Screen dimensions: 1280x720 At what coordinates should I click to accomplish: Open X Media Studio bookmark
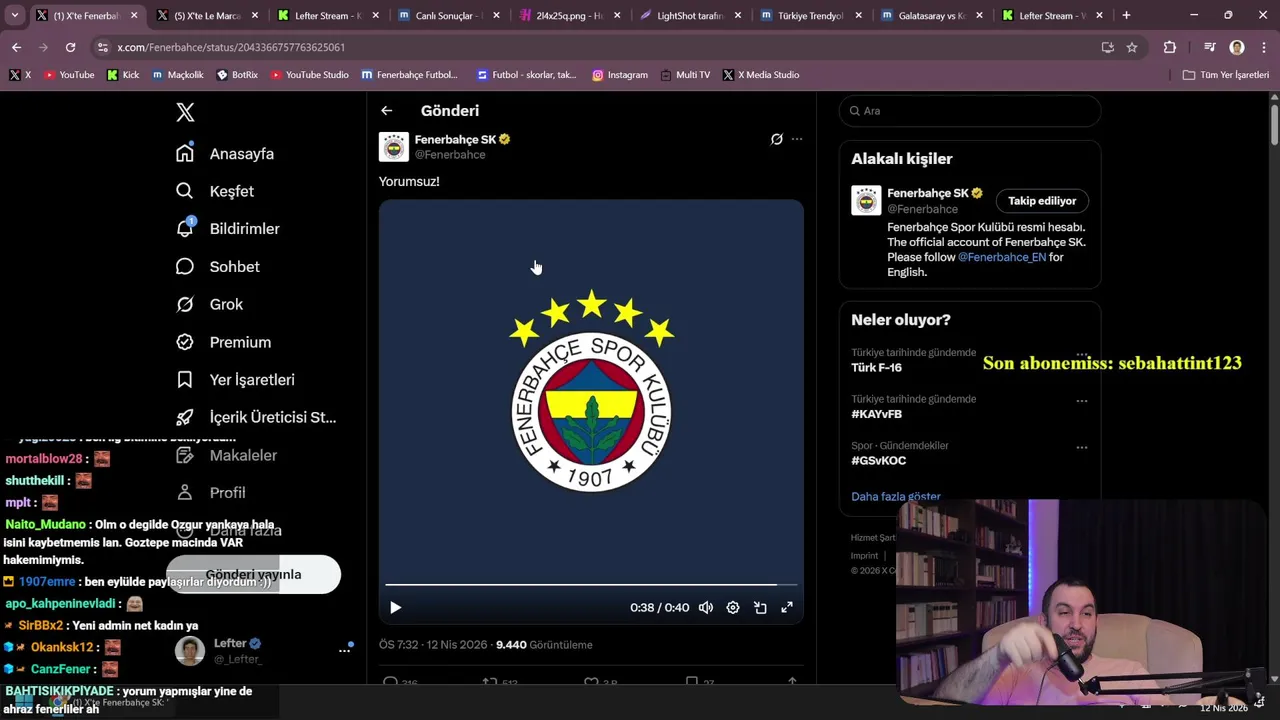tap(761, 75)
